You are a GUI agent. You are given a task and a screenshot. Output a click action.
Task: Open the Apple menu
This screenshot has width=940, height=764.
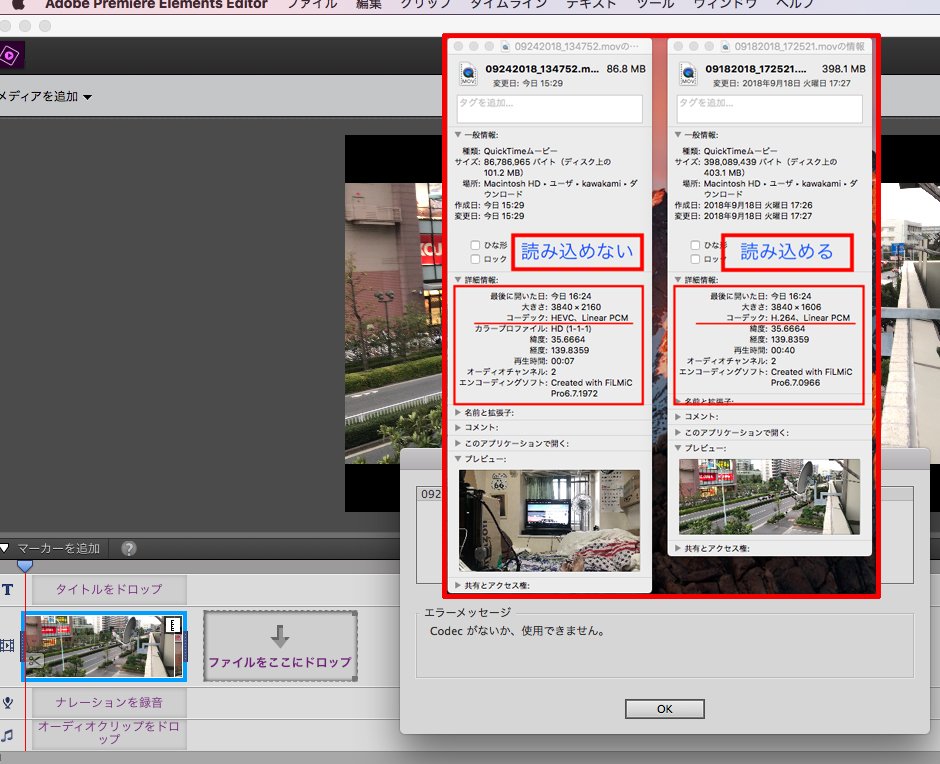[x=19, y=4]
